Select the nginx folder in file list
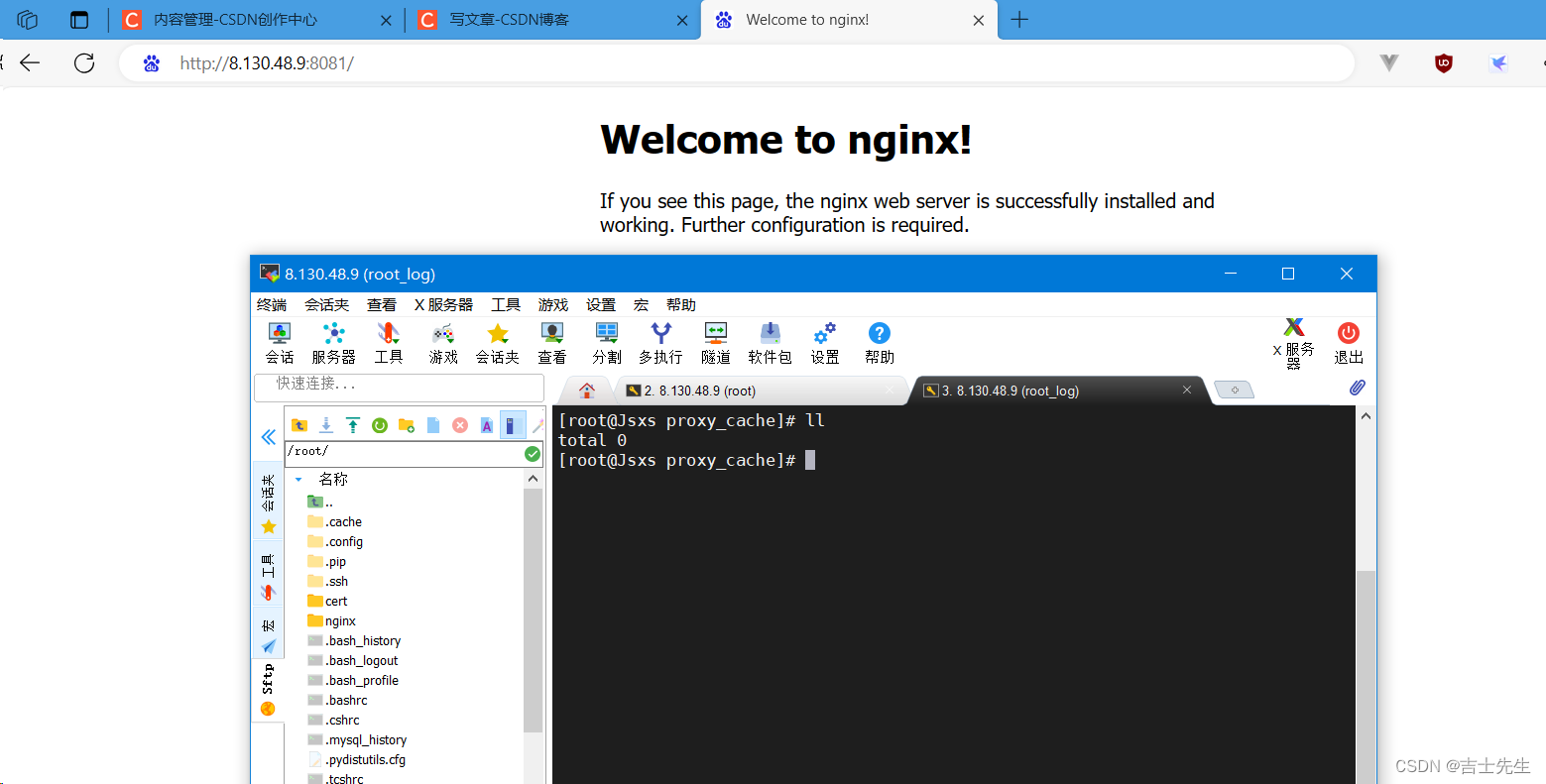Image resolution: width=1546 pixels, height=784 pixels. 331,621
